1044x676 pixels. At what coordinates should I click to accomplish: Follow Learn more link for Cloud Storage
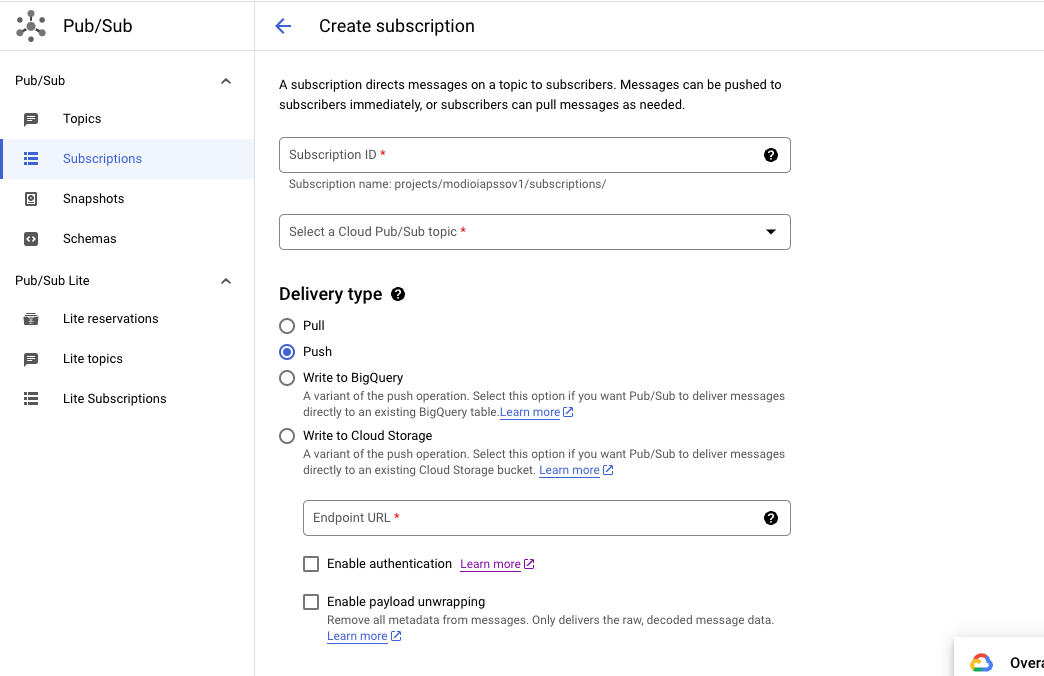[x=569, y=470]
